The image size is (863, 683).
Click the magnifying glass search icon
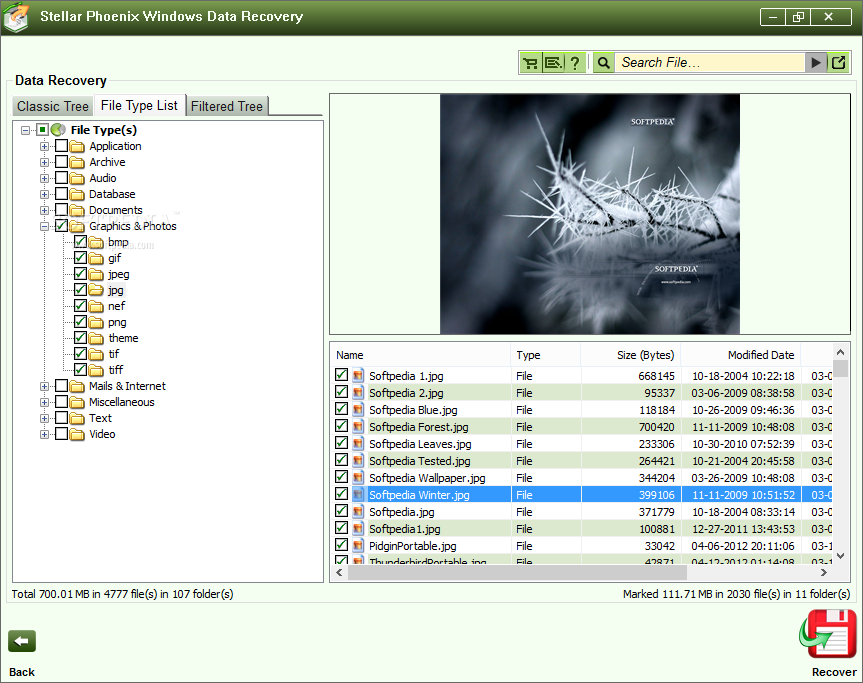[x=603, y=63]
